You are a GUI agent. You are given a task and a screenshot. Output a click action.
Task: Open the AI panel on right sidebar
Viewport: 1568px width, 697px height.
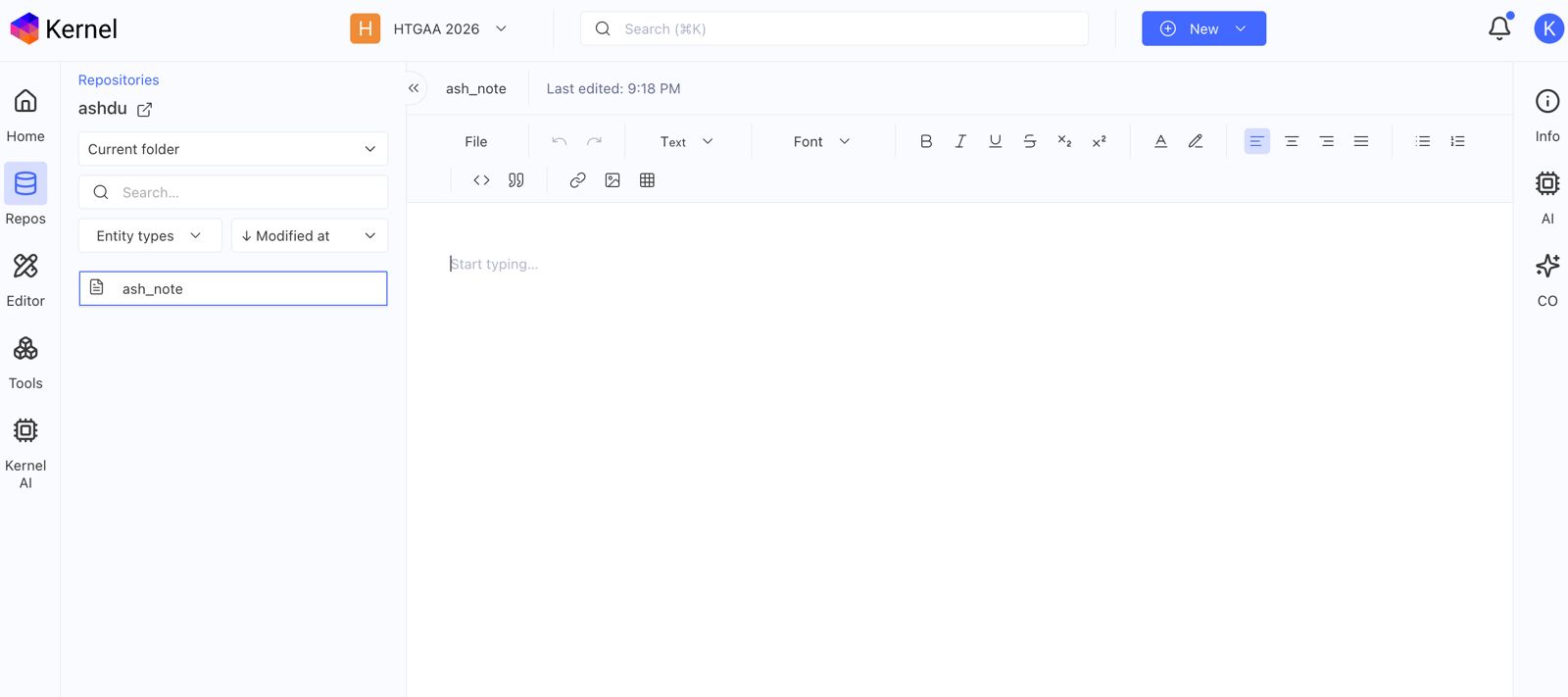[1547, 197]
